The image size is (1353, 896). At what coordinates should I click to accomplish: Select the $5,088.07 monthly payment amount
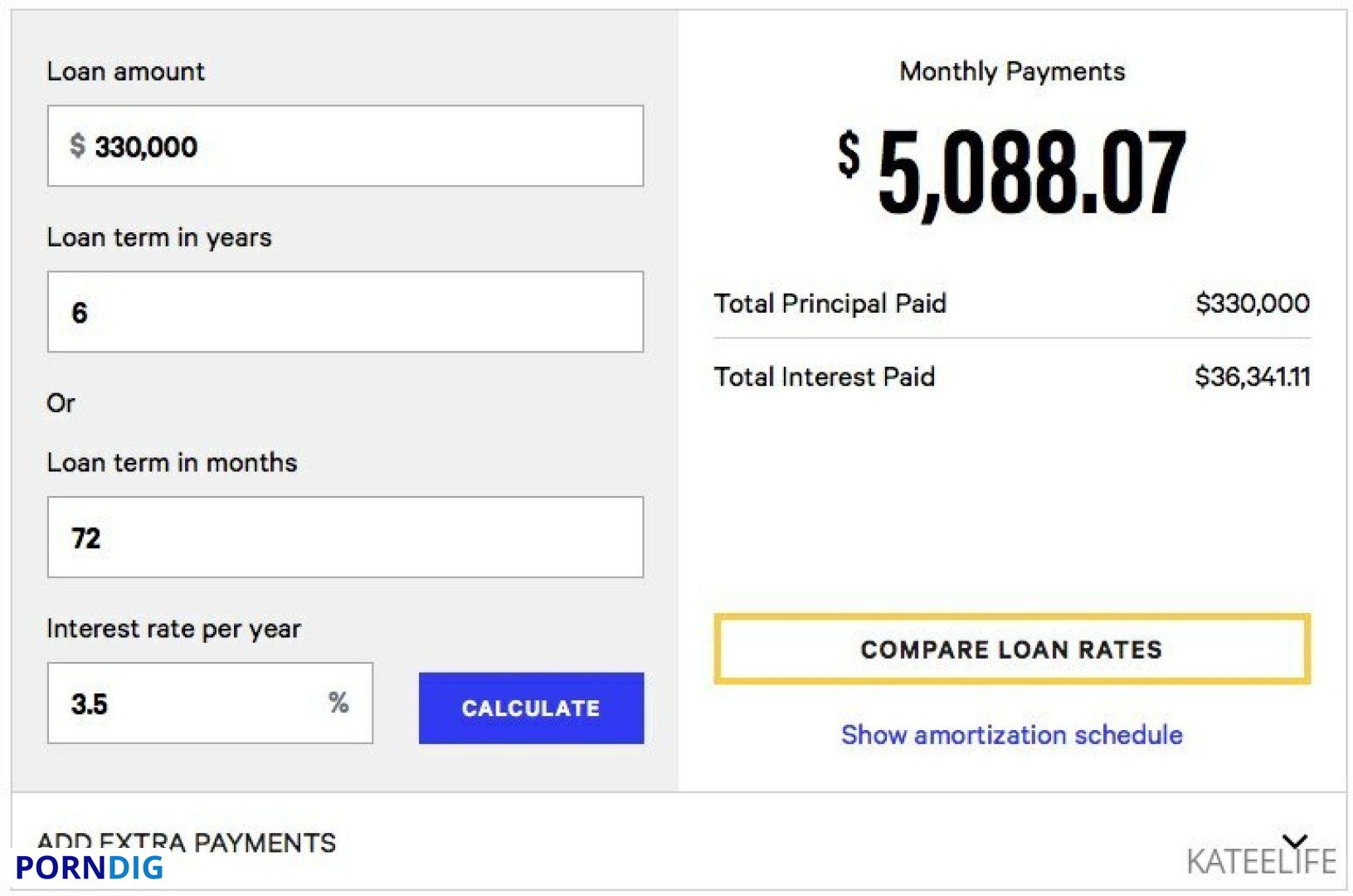tap(1012, 173)
